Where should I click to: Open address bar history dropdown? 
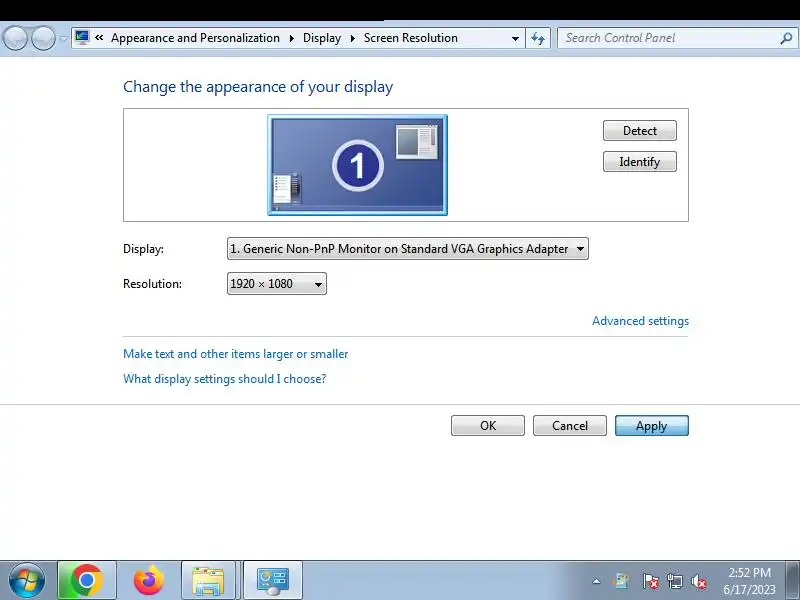515,38
